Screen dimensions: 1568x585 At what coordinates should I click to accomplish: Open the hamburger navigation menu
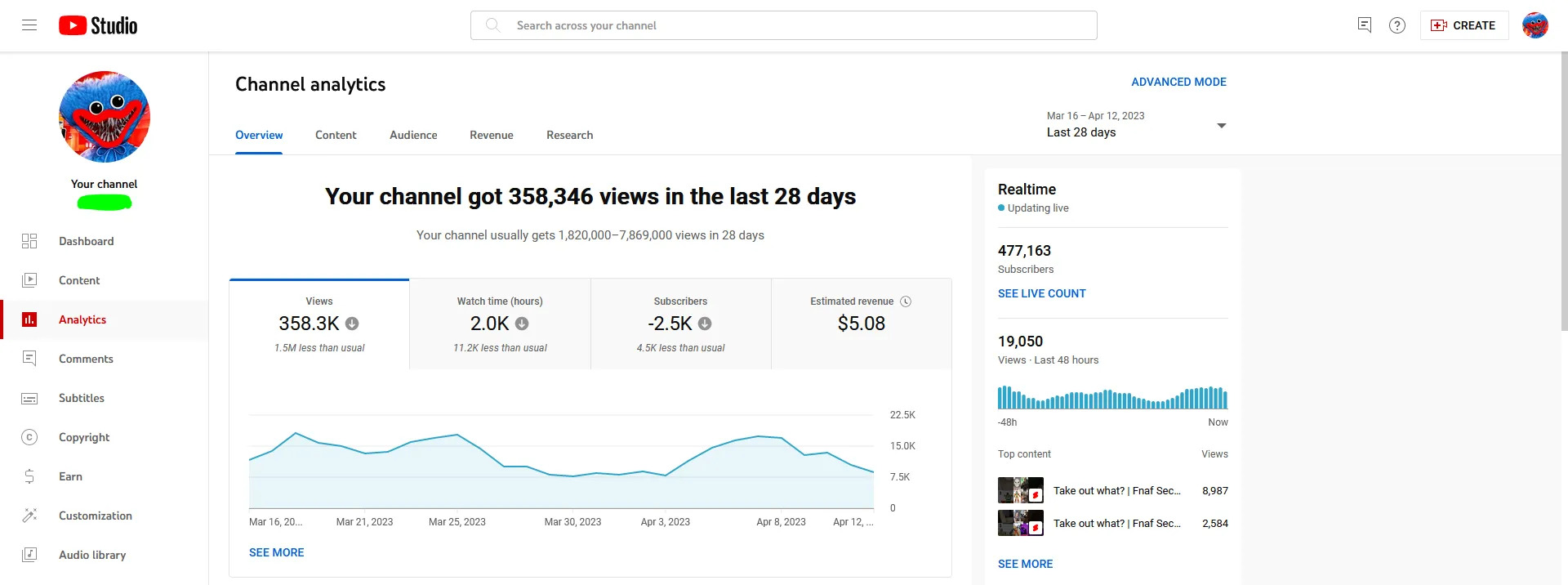coord(29,25)
